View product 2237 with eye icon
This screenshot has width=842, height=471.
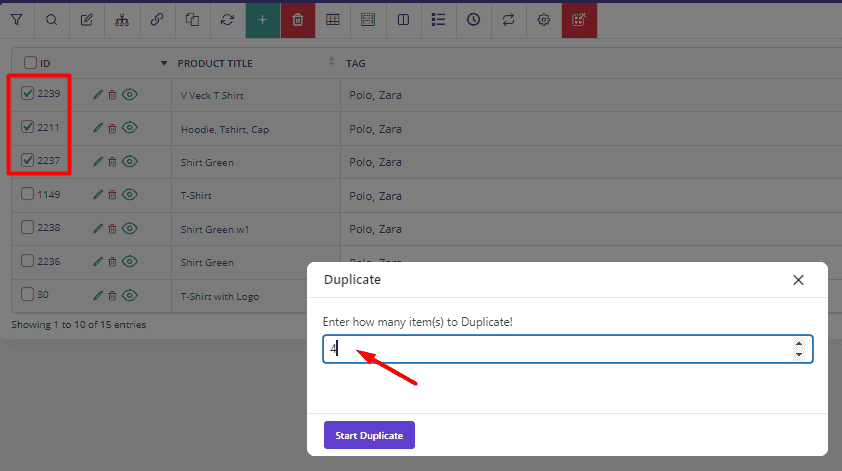coord(129,161)
